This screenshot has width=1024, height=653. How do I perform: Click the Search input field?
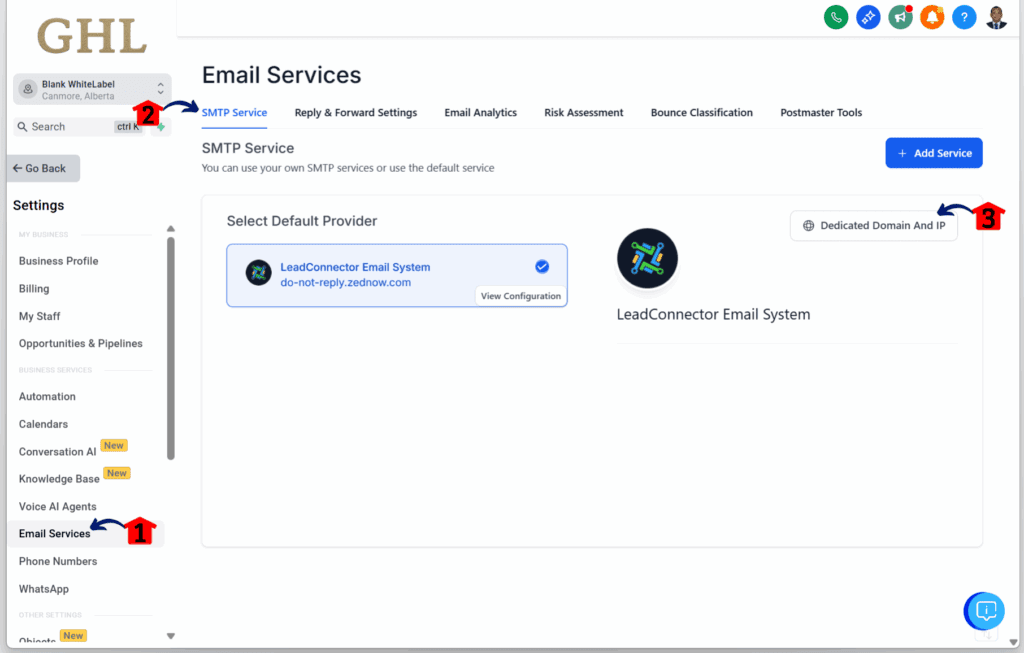(78, 127)
